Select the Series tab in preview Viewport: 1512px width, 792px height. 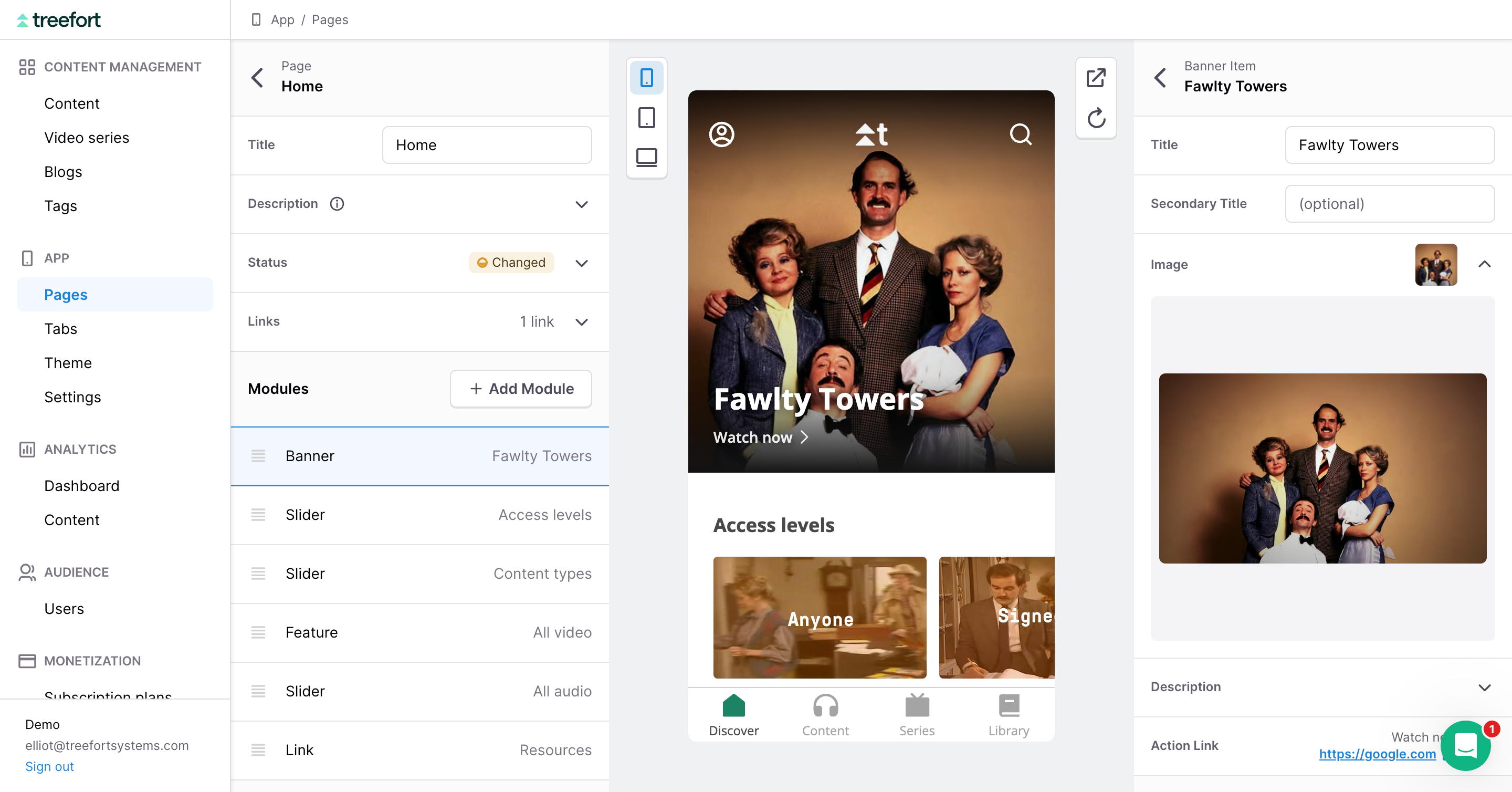click(916, 715)
